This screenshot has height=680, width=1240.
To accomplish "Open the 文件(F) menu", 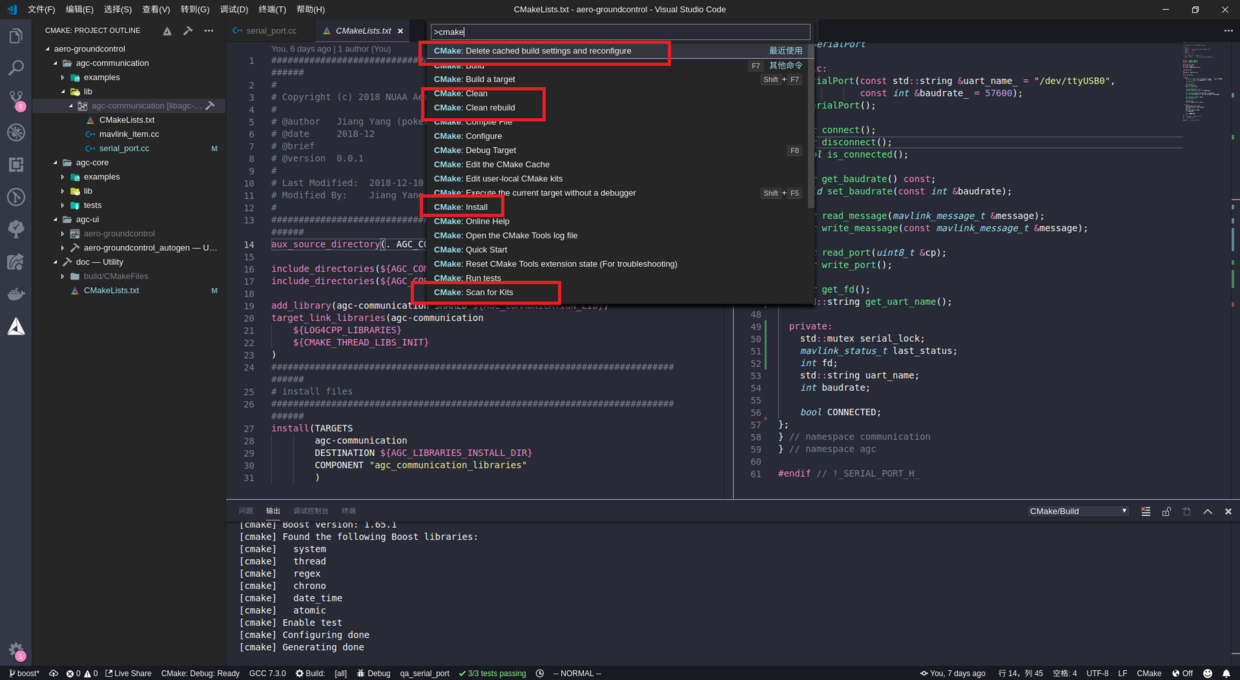I will pyautogui.click(x=41, y=9).
